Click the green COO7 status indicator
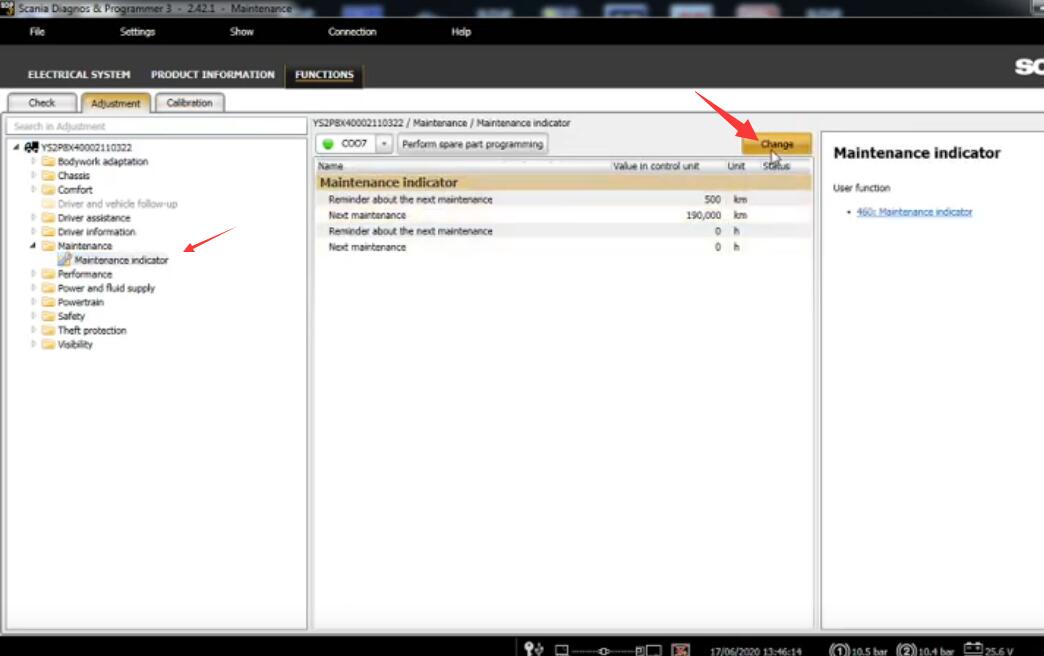 (x=328, y=144)
